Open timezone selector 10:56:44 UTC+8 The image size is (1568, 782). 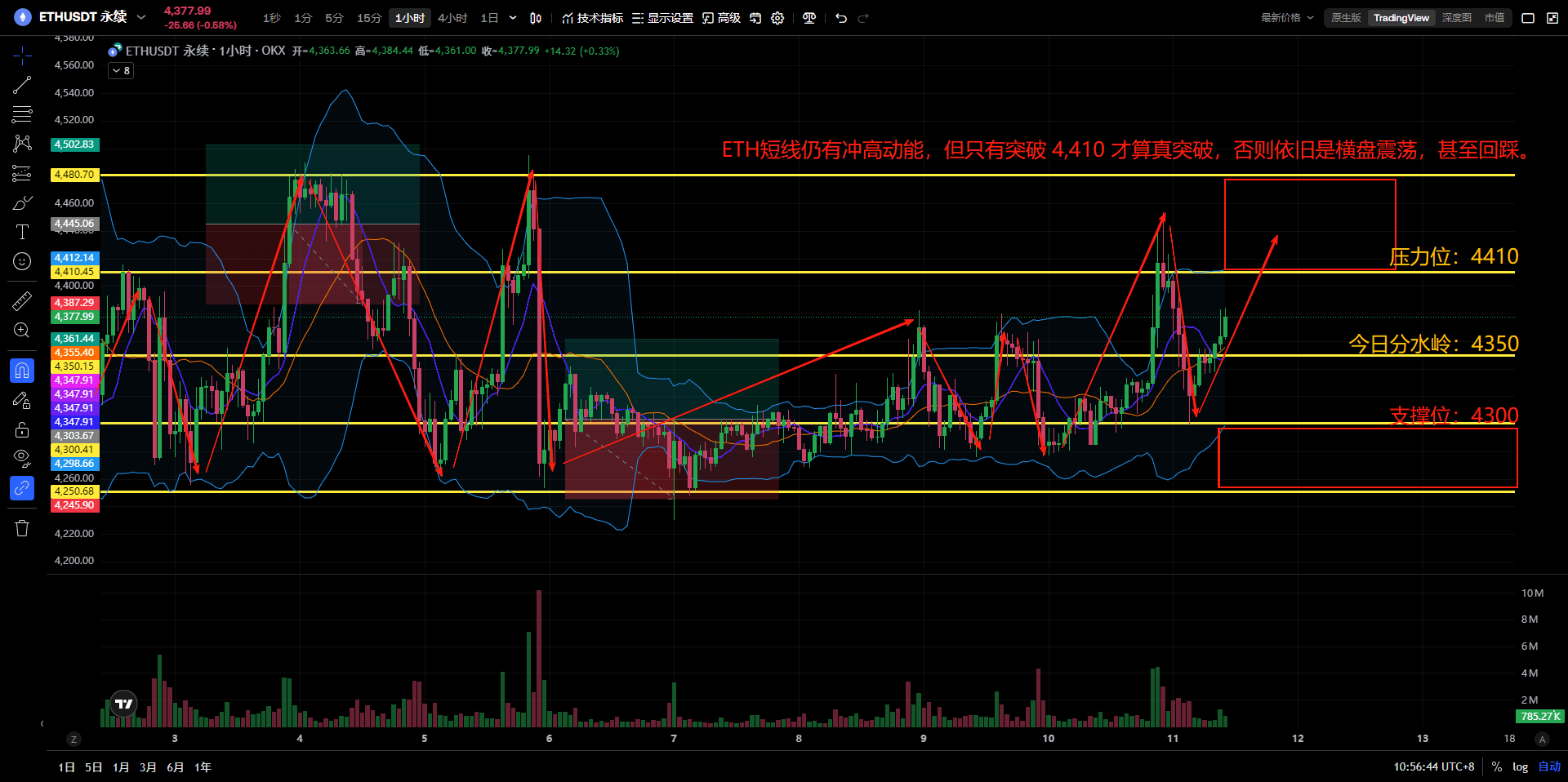click(1433, 767)
